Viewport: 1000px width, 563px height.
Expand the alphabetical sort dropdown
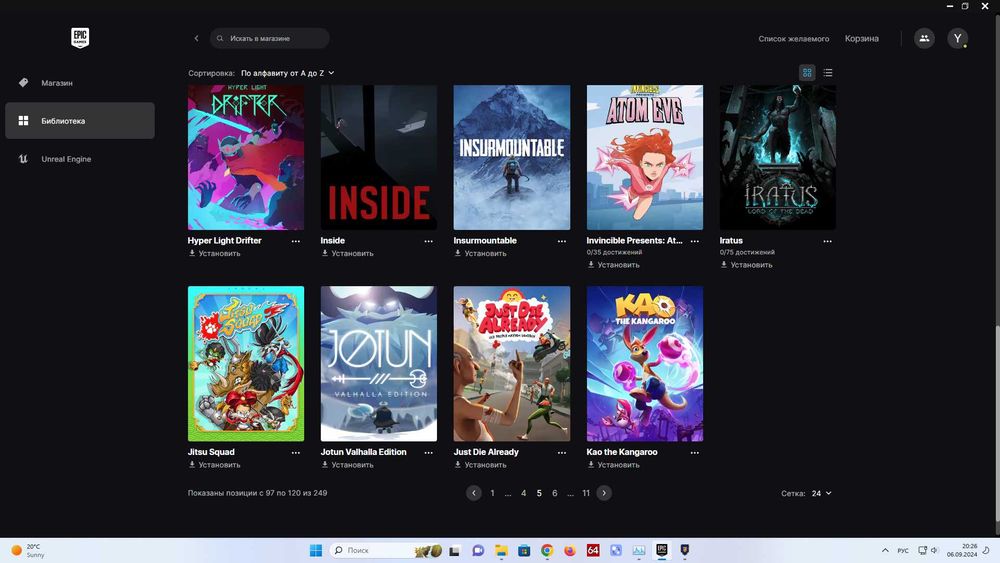pos(287,73)
